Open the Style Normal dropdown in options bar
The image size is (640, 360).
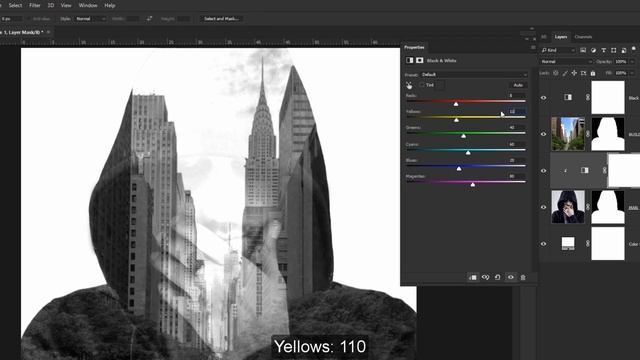(x=91, y=19)
